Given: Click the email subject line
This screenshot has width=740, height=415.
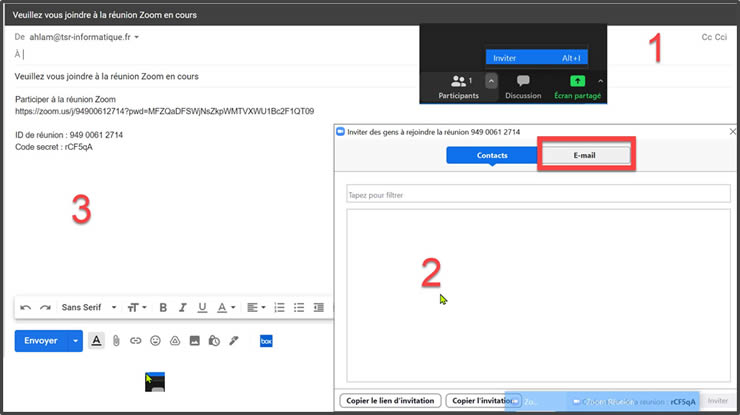Looking at the screenshot, I should coord(107,76).
